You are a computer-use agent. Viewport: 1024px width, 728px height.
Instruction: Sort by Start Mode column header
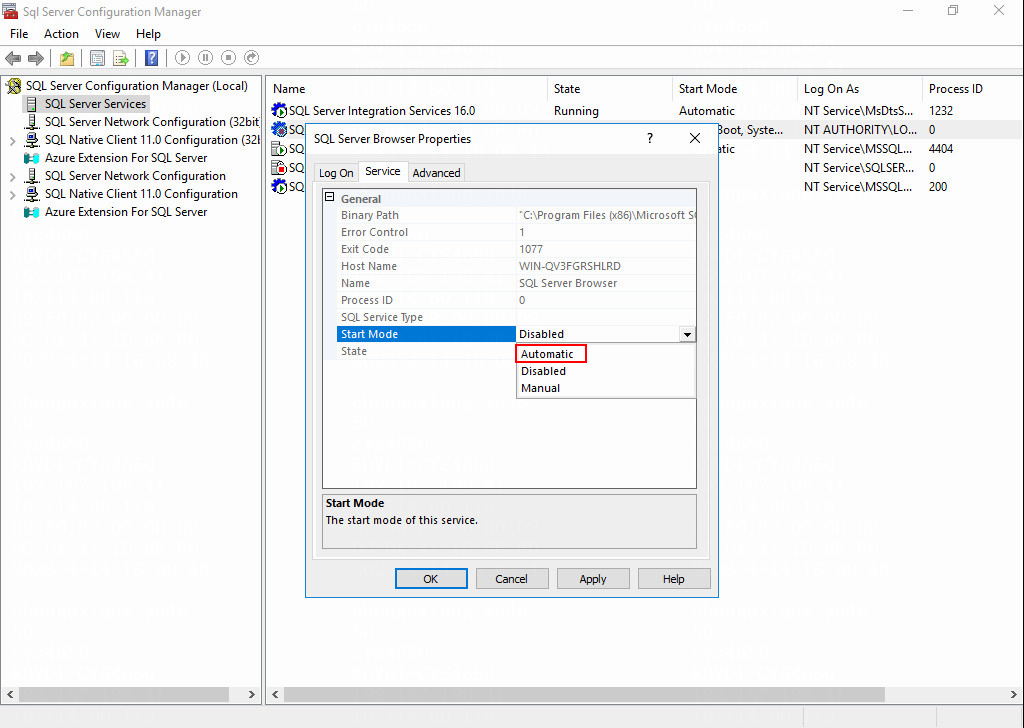(x=733, y=89)
